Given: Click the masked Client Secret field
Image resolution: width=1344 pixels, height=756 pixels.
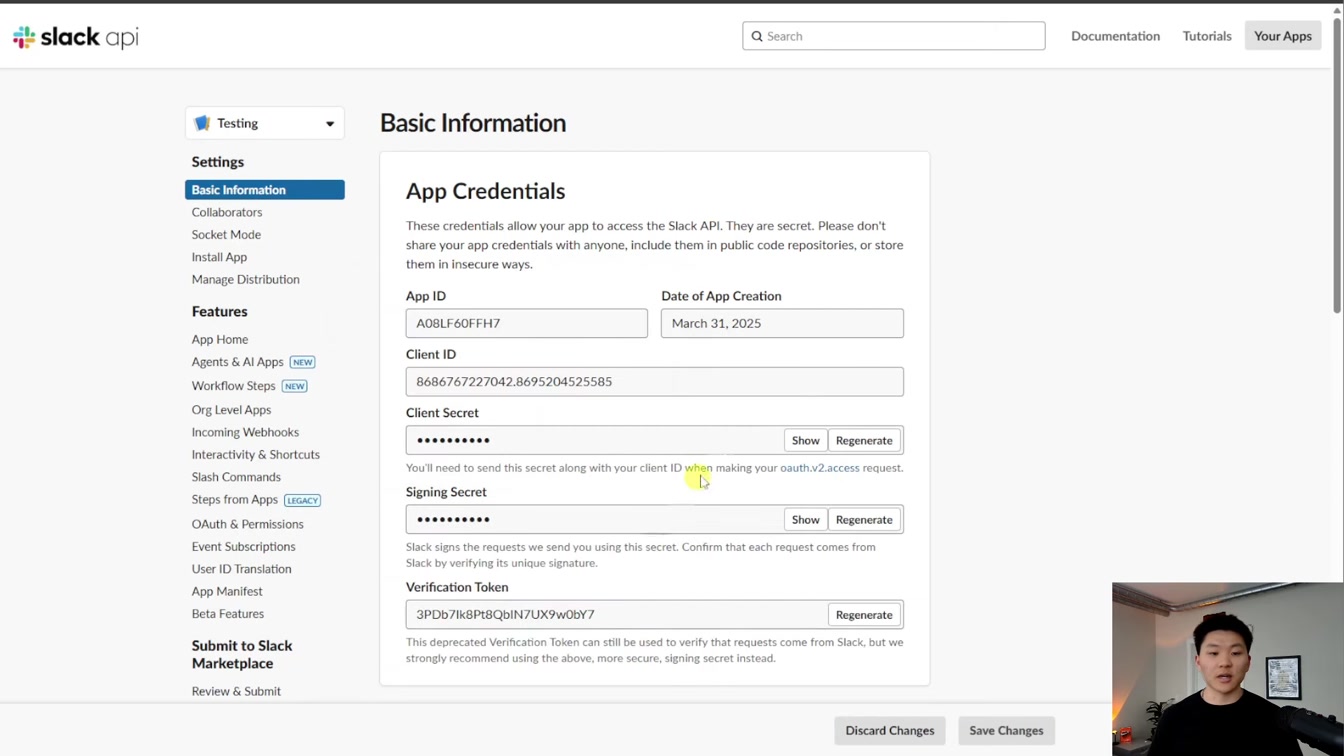Looking at the screenshot, I should [x=594, y=440].
